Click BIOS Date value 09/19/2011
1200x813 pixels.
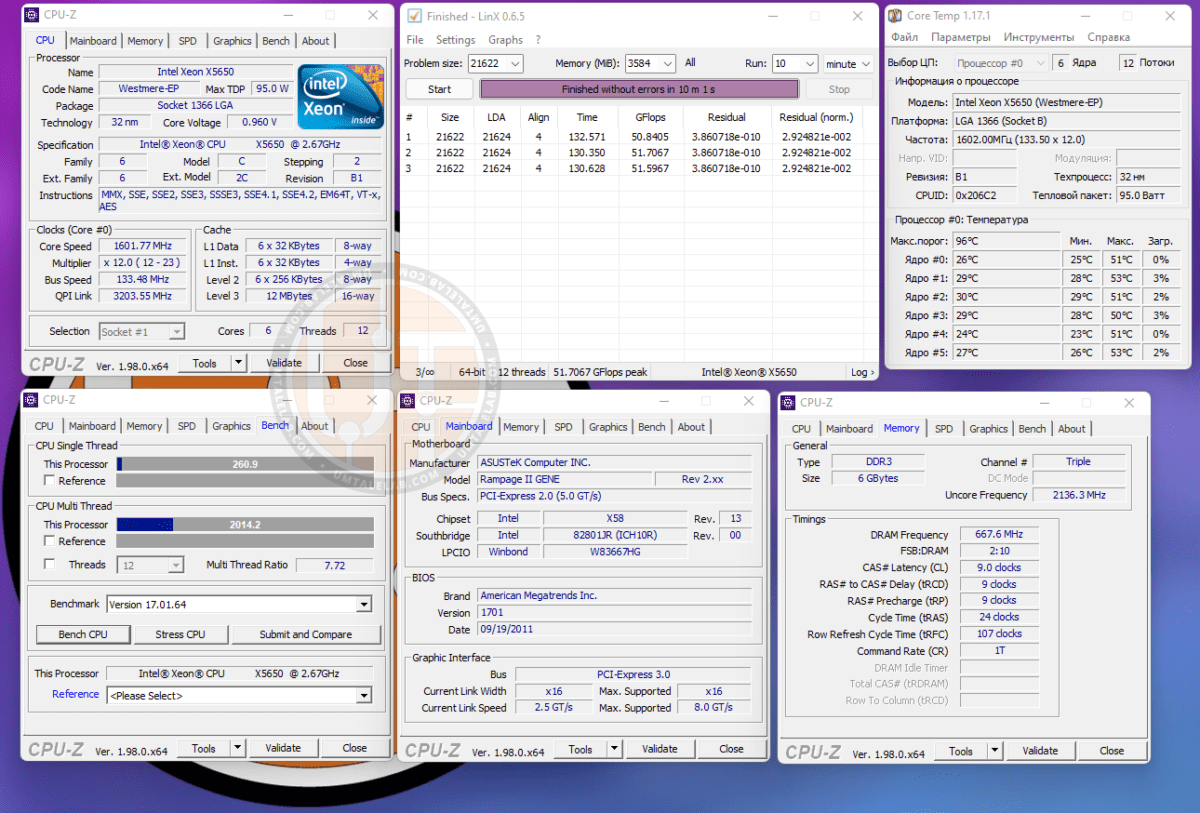[614, 630]
